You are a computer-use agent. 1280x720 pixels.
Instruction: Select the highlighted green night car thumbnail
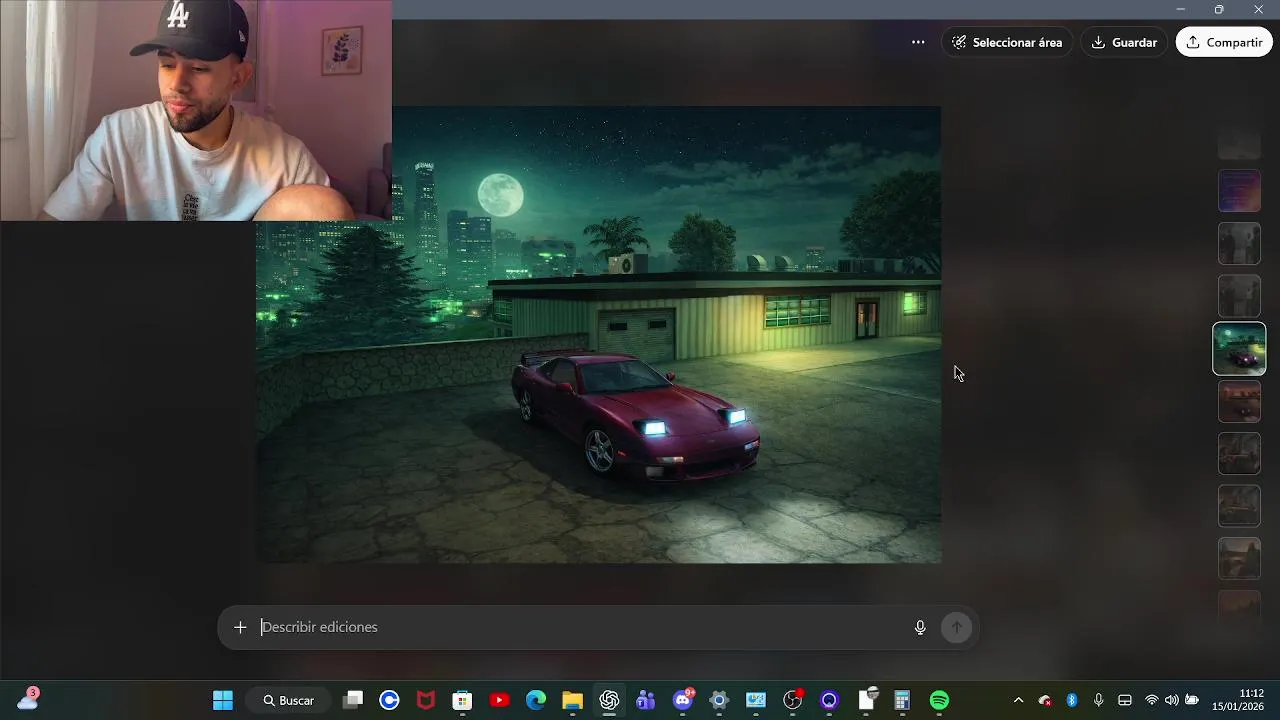[1239, 348]
